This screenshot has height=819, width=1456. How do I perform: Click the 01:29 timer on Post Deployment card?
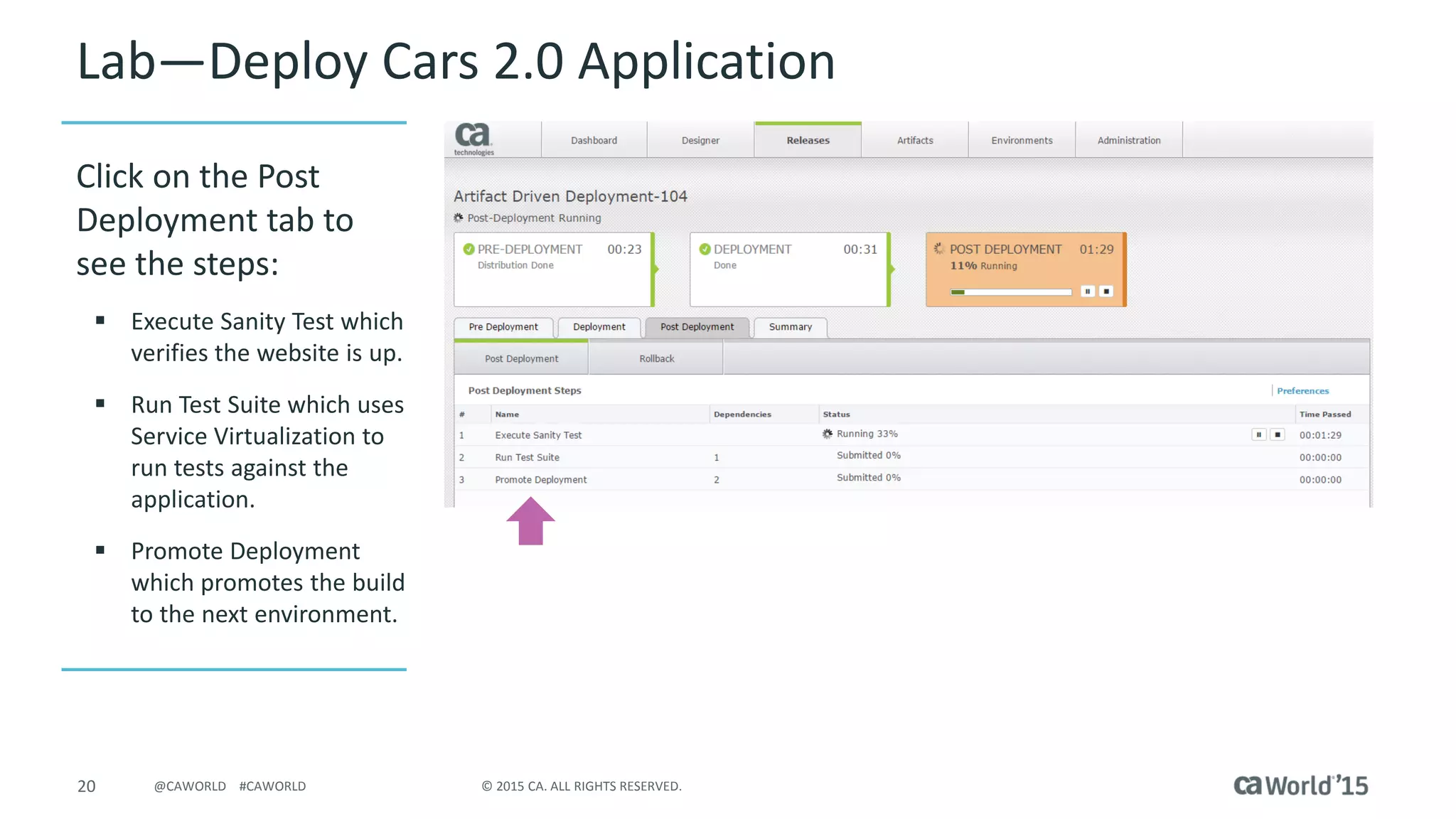point(1096,250)
